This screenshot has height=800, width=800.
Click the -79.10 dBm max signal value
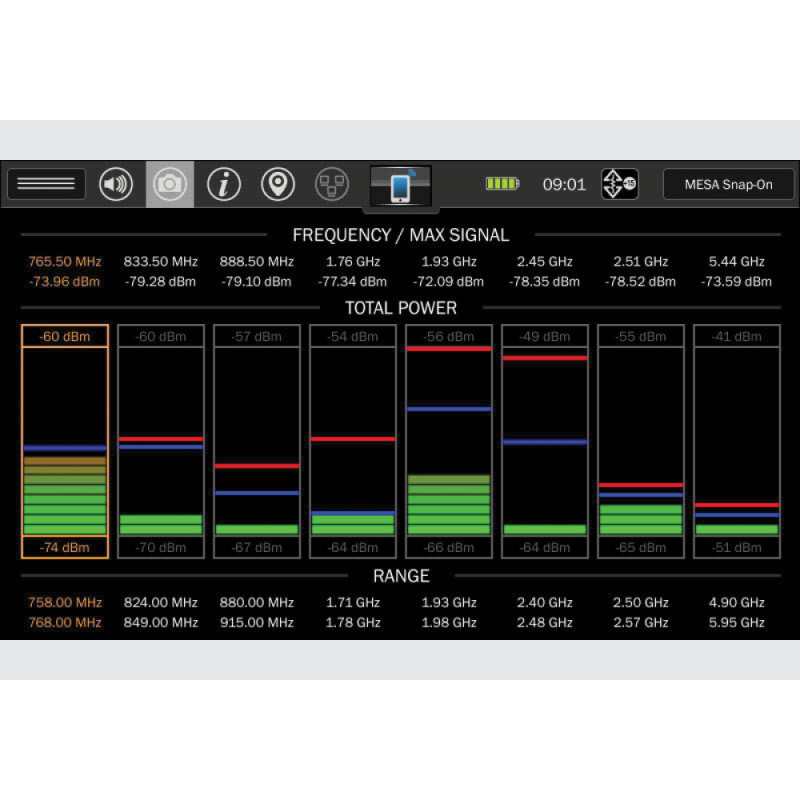pos(257,282)
